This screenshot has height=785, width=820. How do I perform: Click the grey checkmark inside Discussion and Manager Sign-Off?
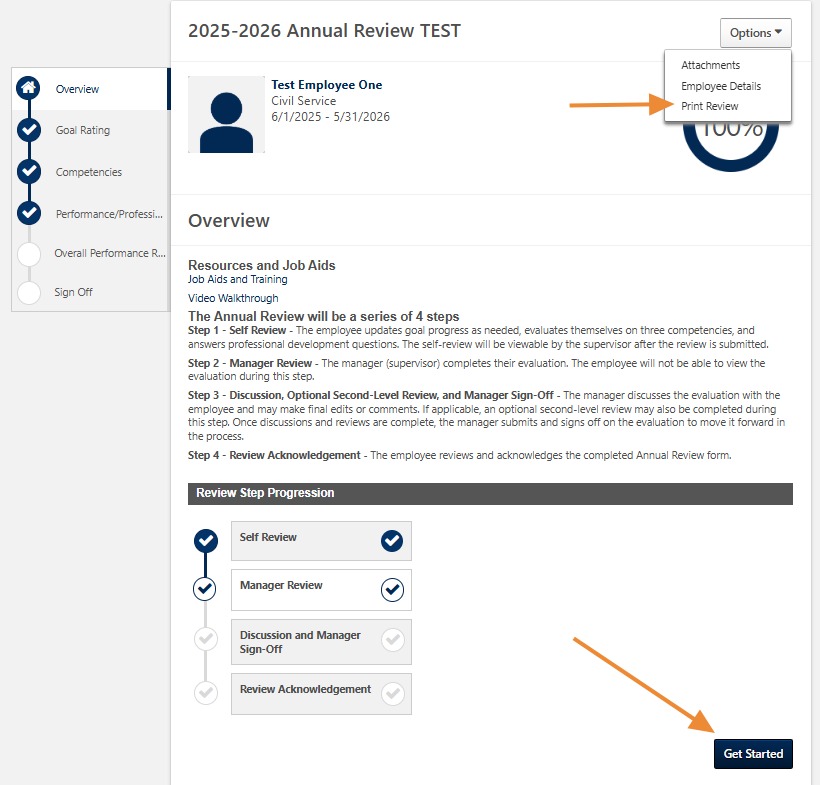tap(393, 640)
